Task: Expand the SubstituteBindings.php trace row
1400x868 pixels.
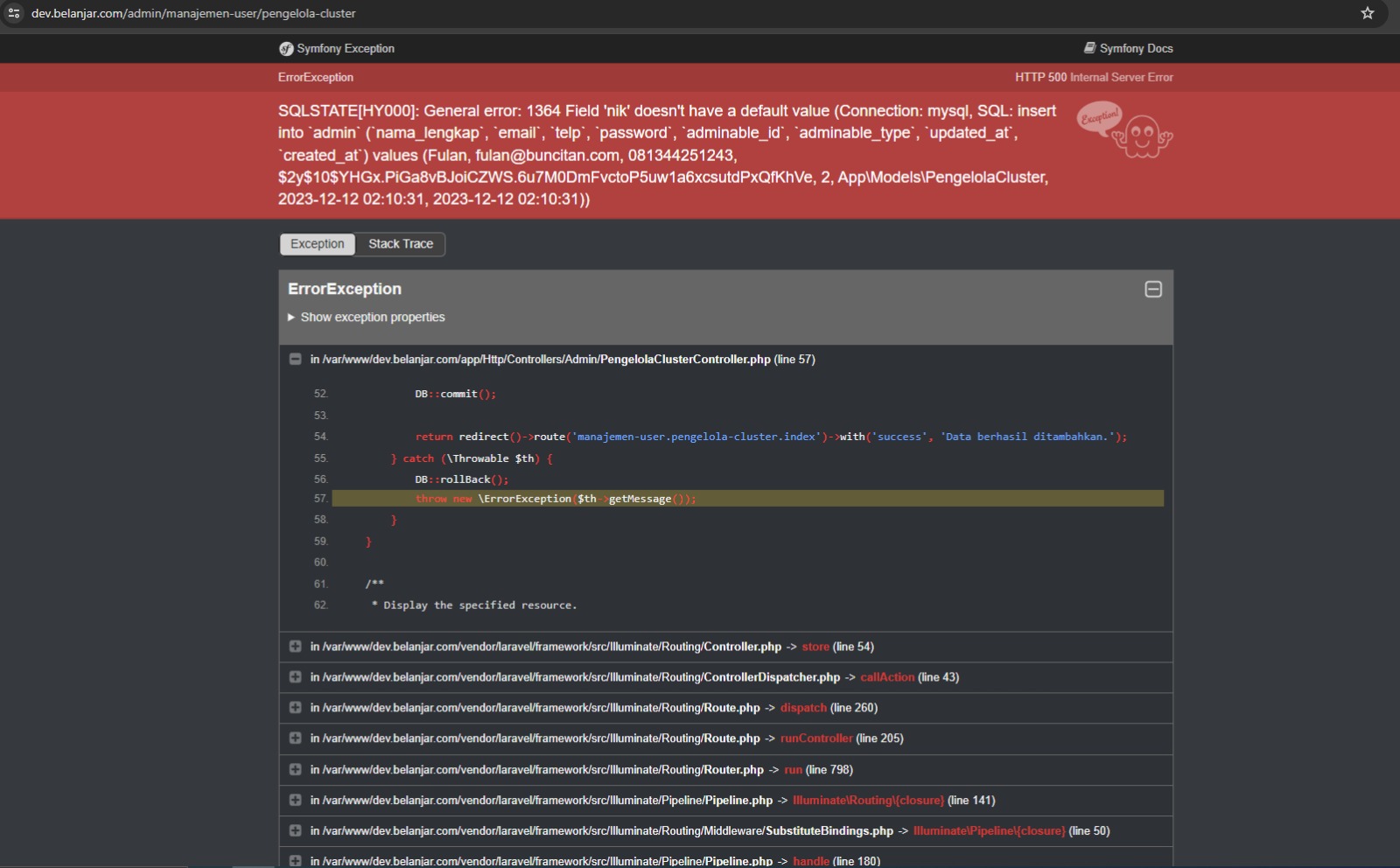Action: [296, 831]
